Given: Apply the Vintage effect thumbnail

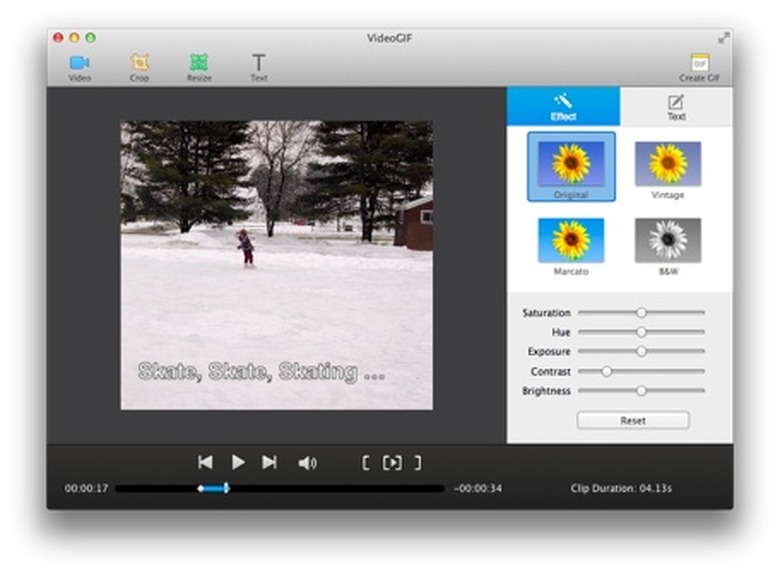Looking at the screenshot, I should click(667, 164).
